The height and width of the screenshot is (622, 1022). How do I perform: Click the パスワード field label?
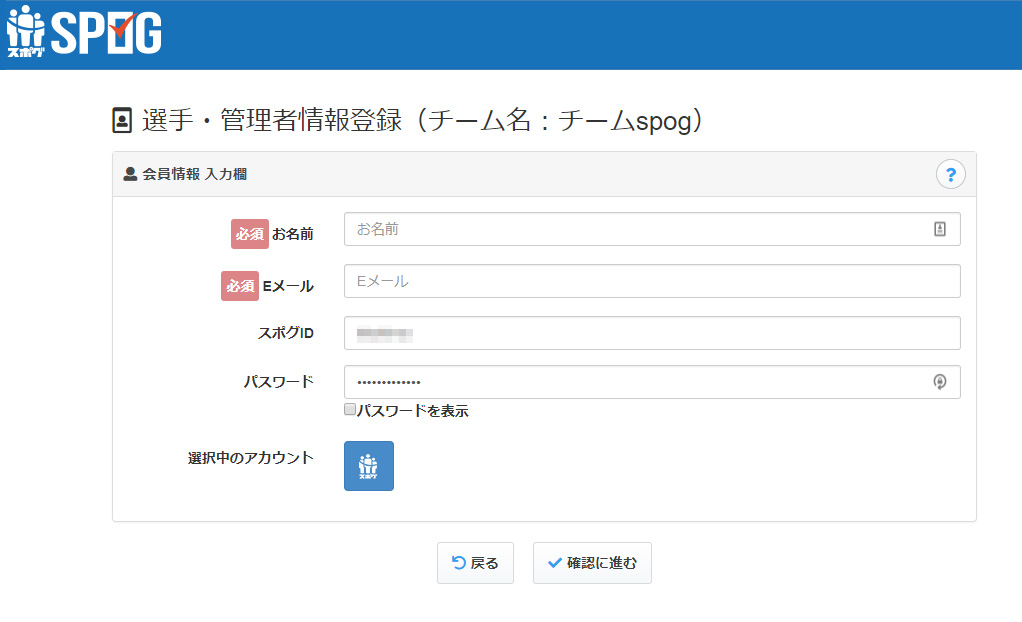278,381
